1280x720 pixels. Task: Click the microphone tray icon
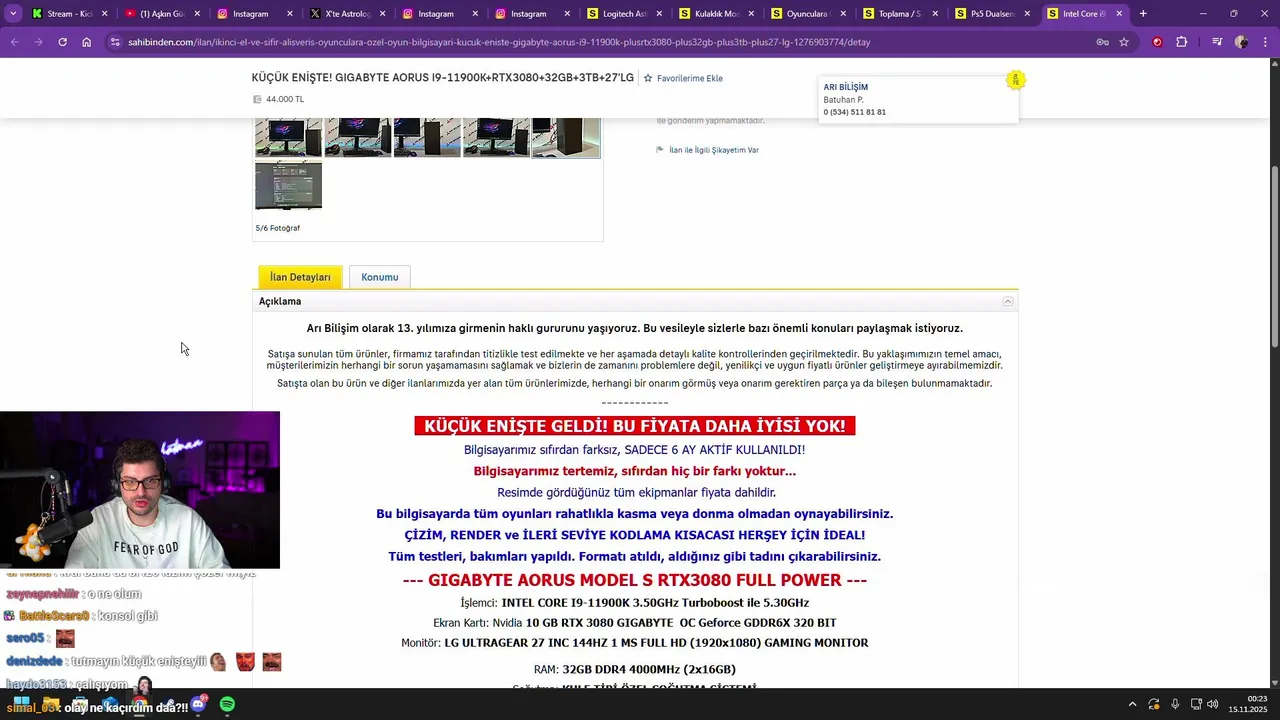[x=1175, y=704]
